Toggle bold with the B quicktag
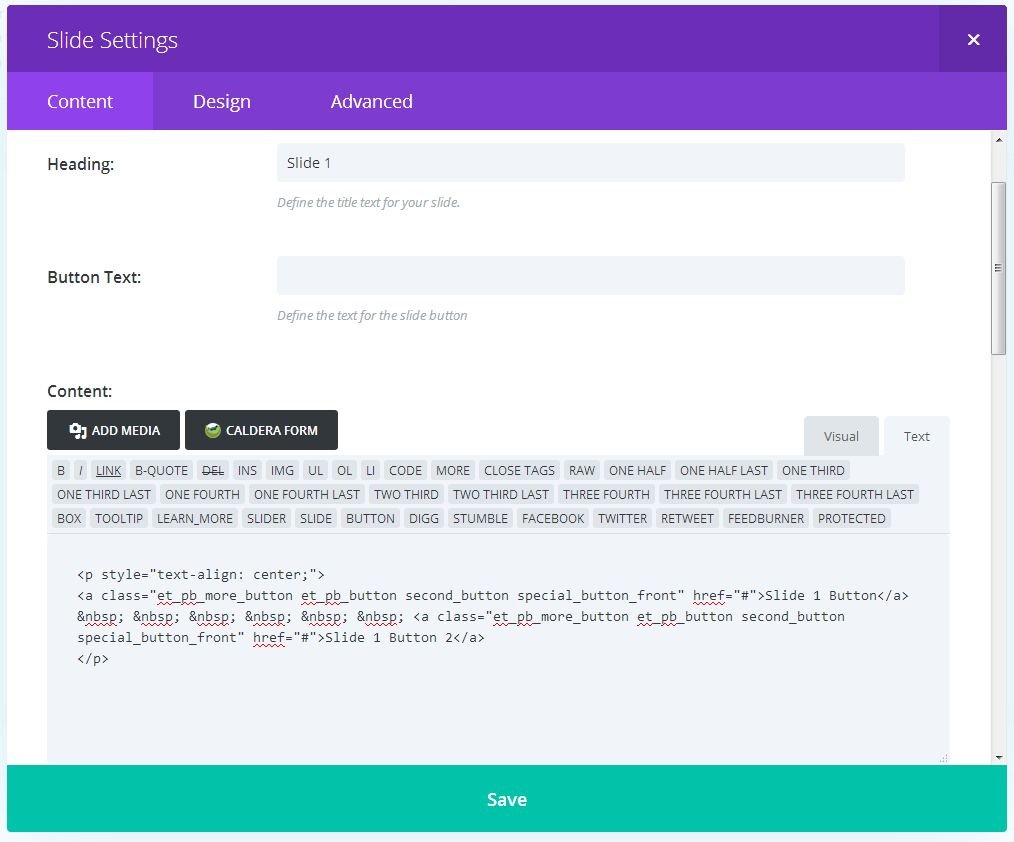Viewport: 1014px width, 842px height. tap(61, 470)
